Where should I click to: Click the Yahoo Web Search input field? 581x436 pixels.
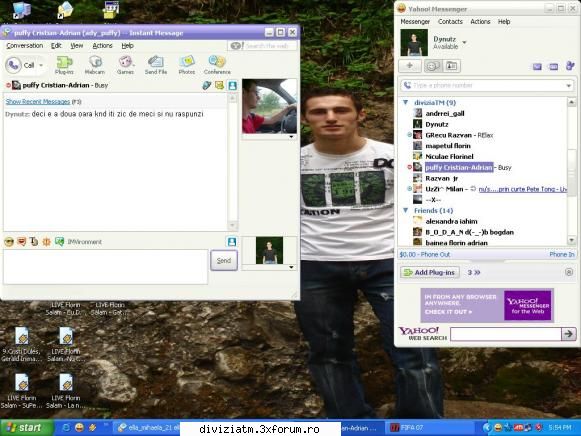(506, 334)
